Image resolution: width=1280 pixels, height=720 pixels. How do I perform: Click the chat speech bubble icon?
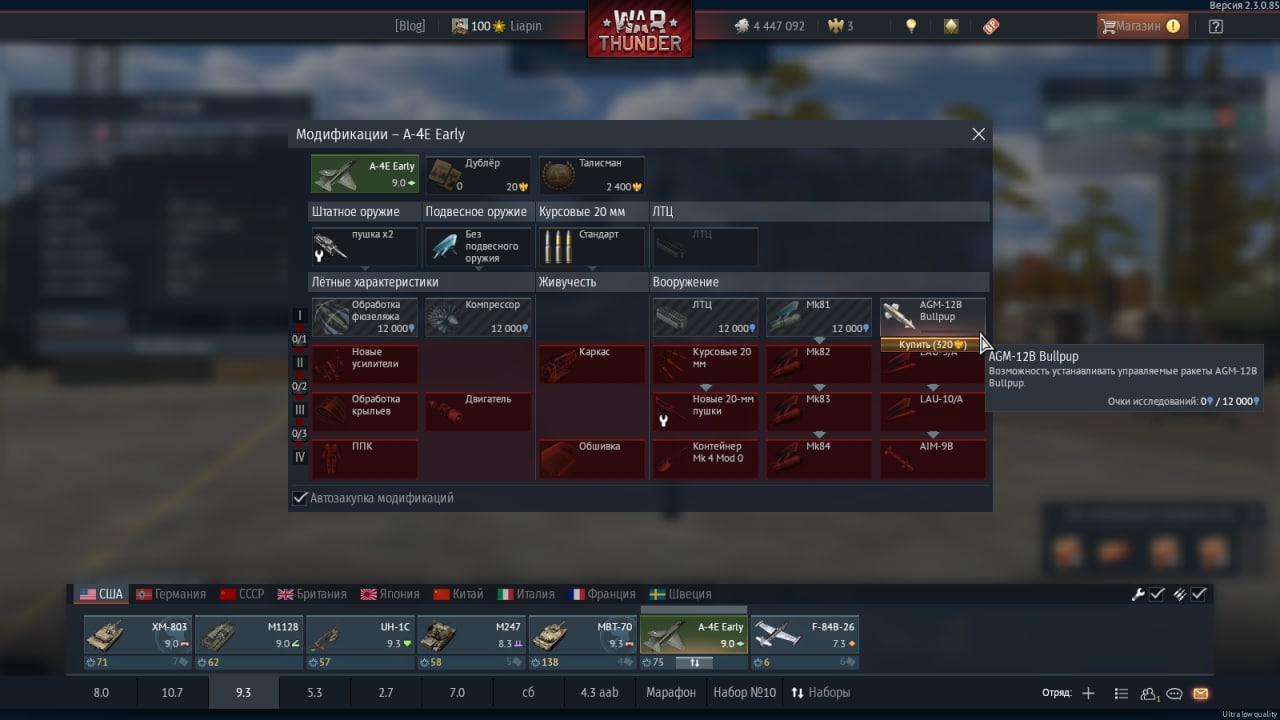1175,693
